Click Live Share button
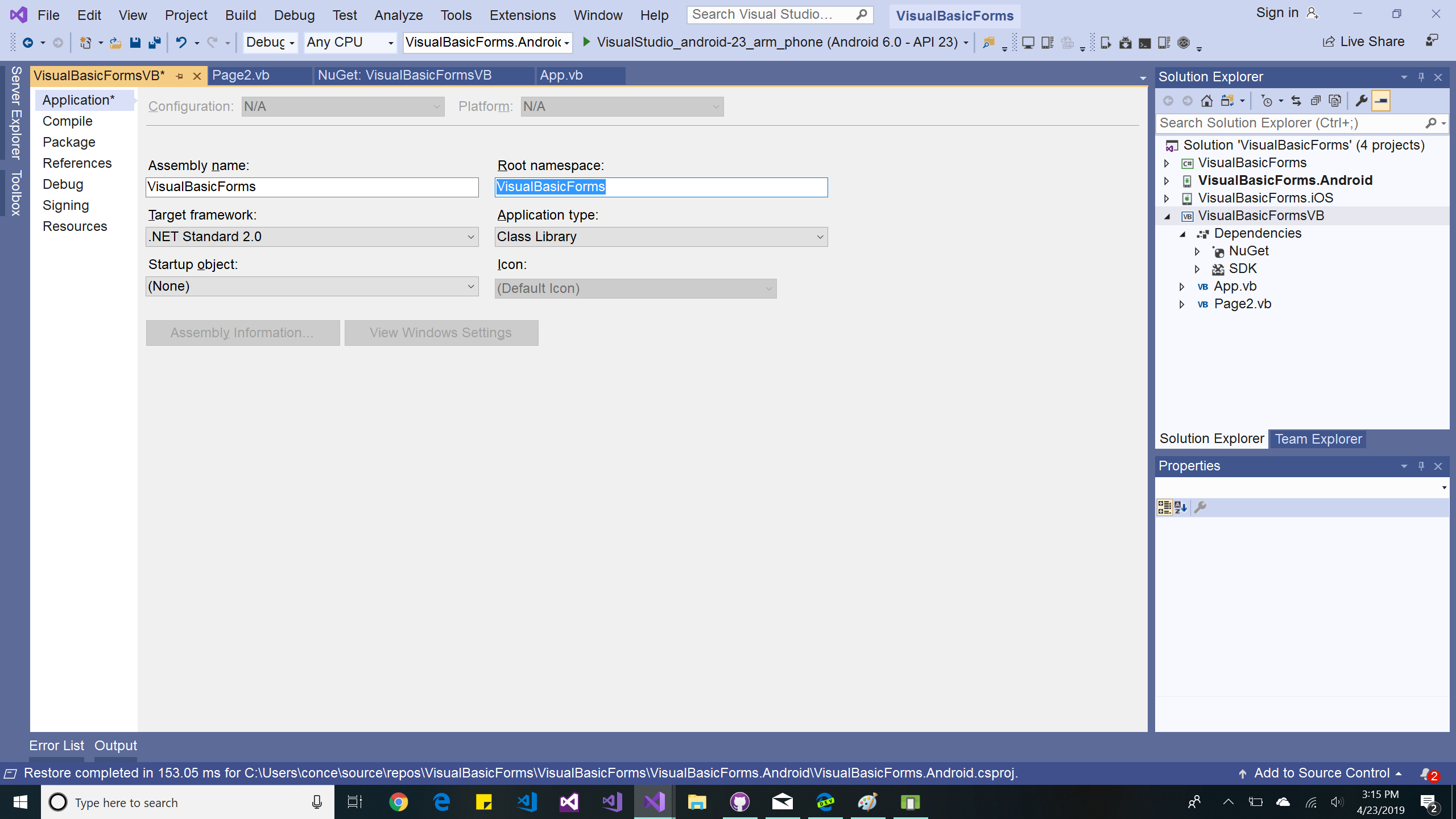 click(1364, 42)
